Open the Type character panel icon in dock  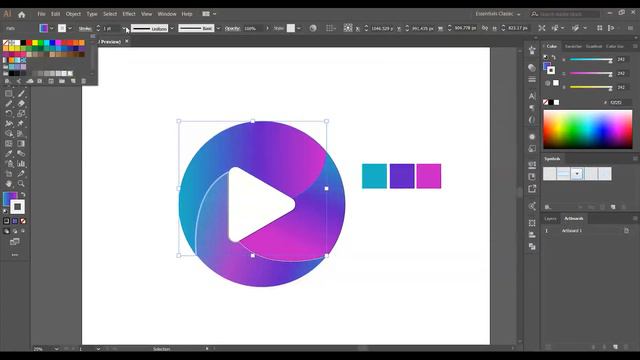pos(532,96)
